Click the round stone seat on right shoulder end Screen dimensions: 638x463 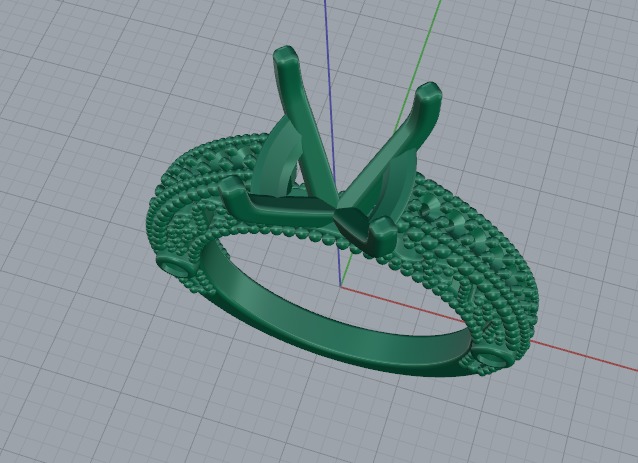coord(492,359)
